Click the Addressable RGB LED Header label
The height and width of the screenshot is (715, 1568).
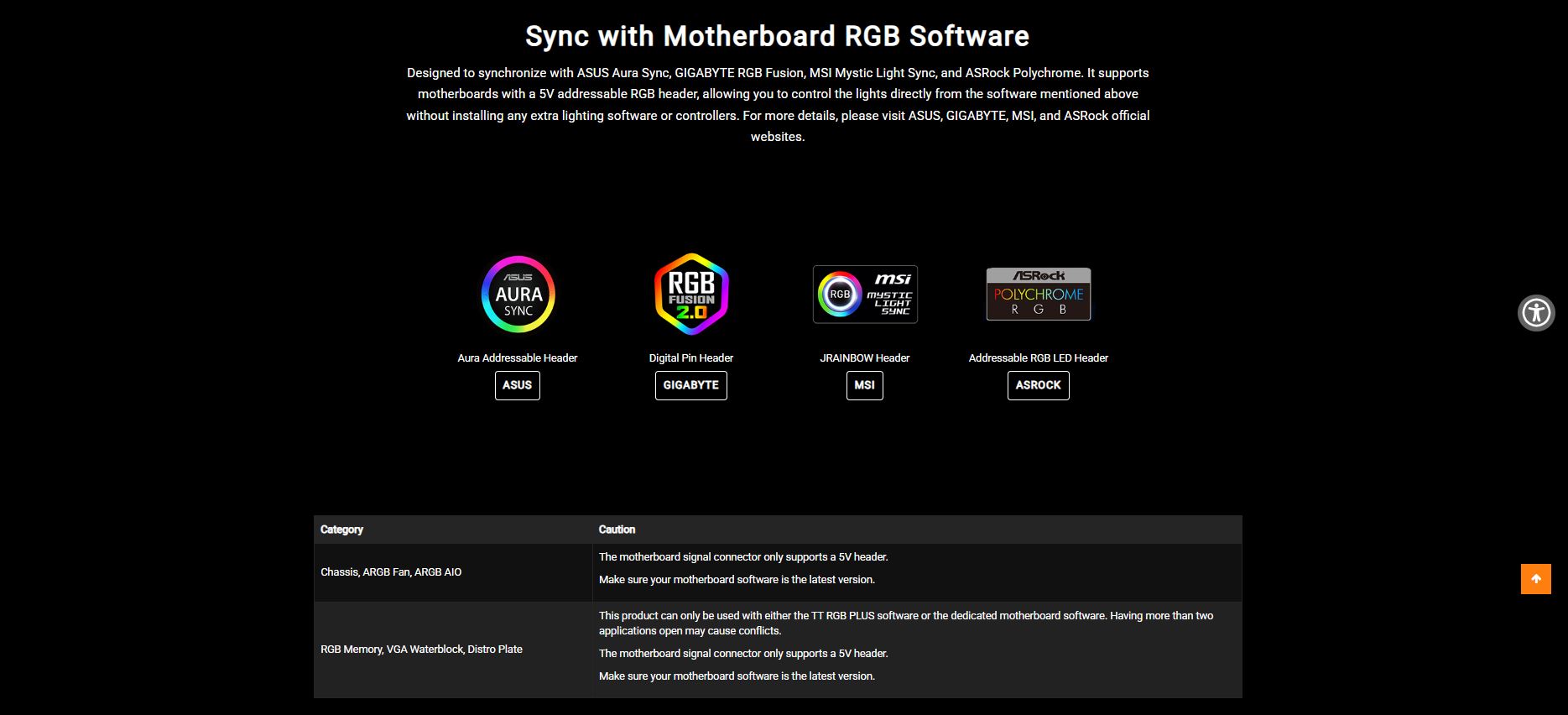click(x=1039, y=357)
